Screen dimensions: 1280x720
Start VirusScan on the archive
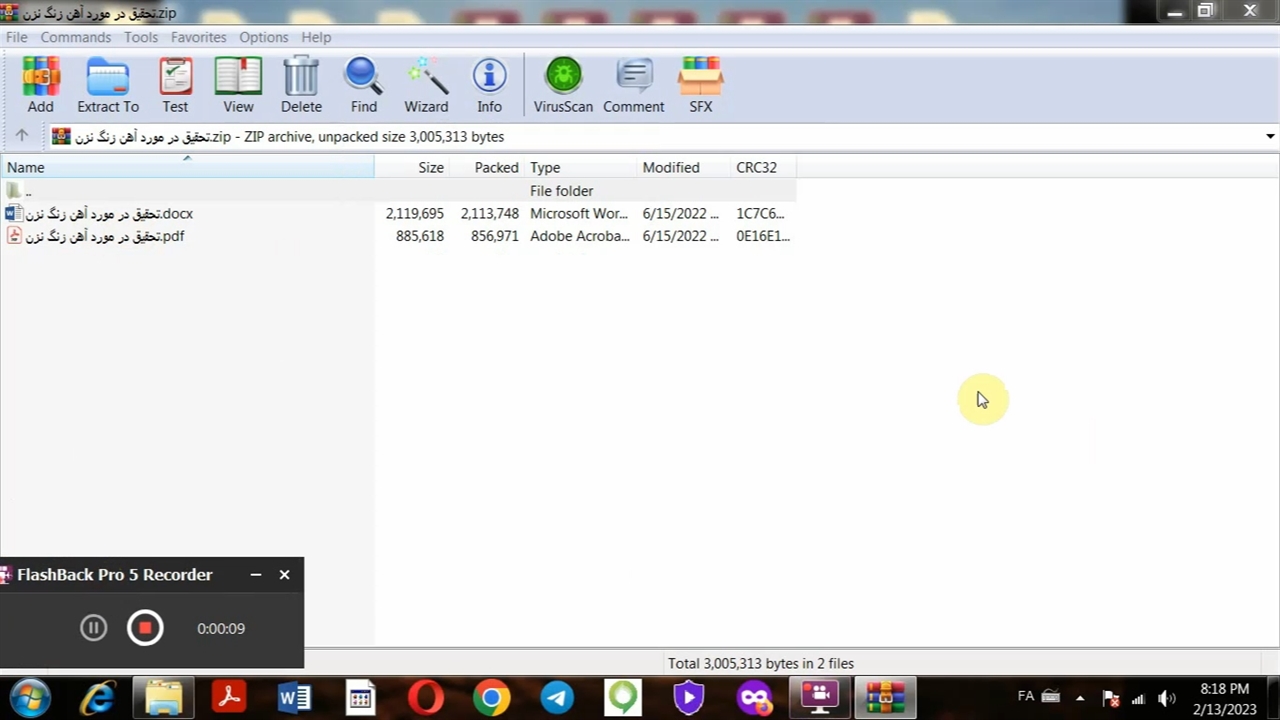[x=563, y=84]
